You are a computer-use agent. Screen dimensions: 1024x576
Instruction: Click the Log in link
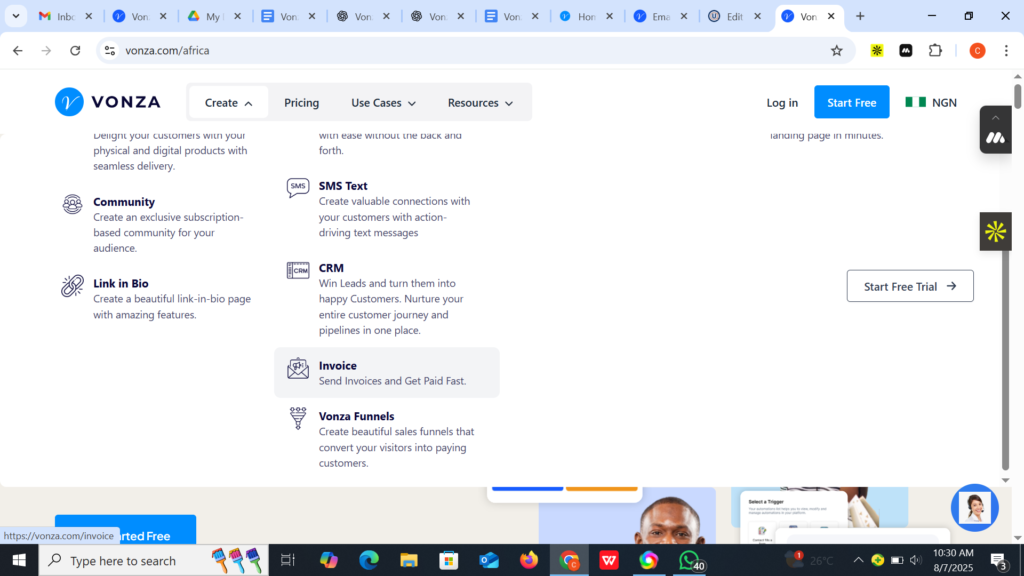coord(782,103)
